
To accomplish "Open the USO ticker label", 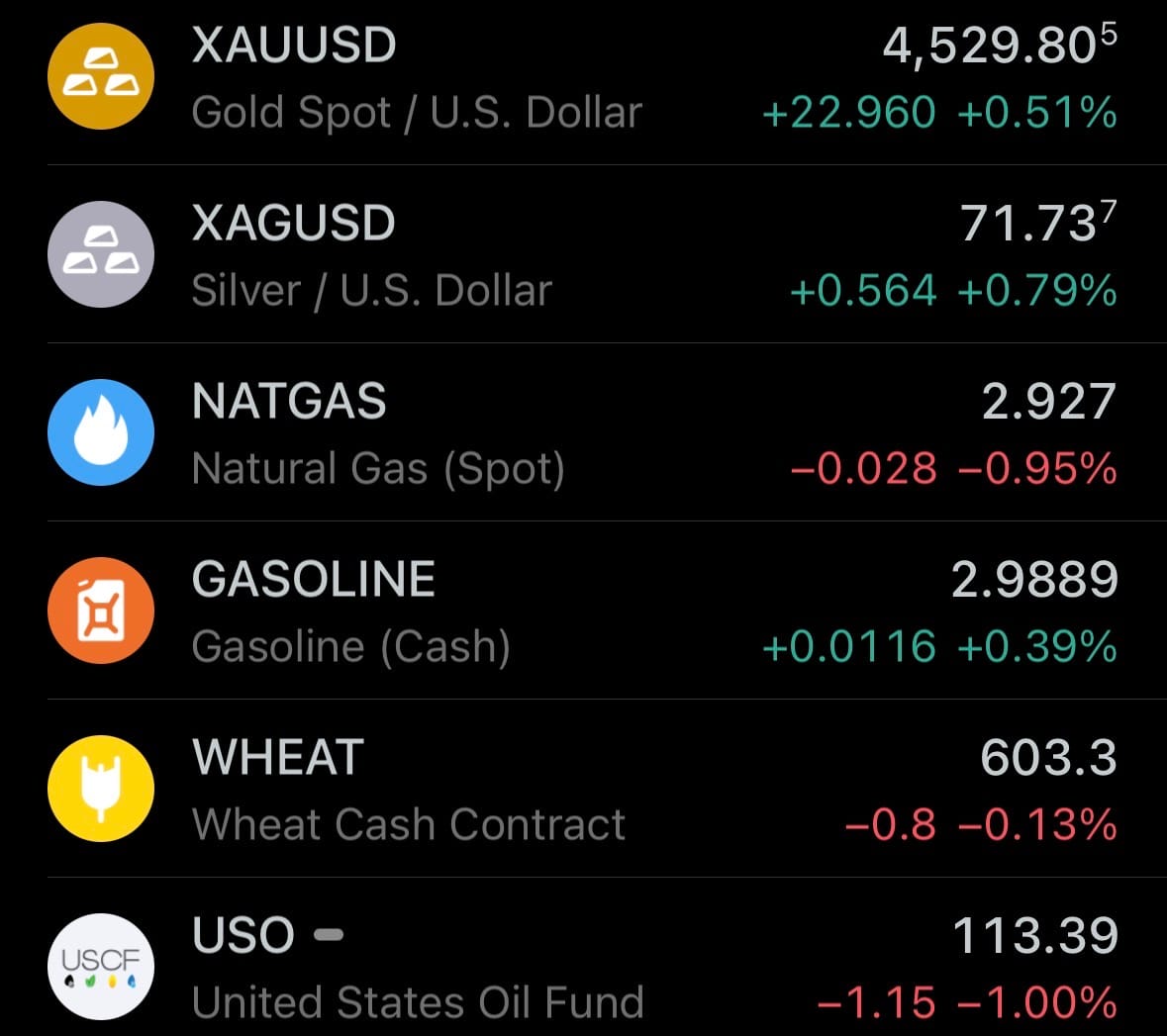I will tap(243, 936).
